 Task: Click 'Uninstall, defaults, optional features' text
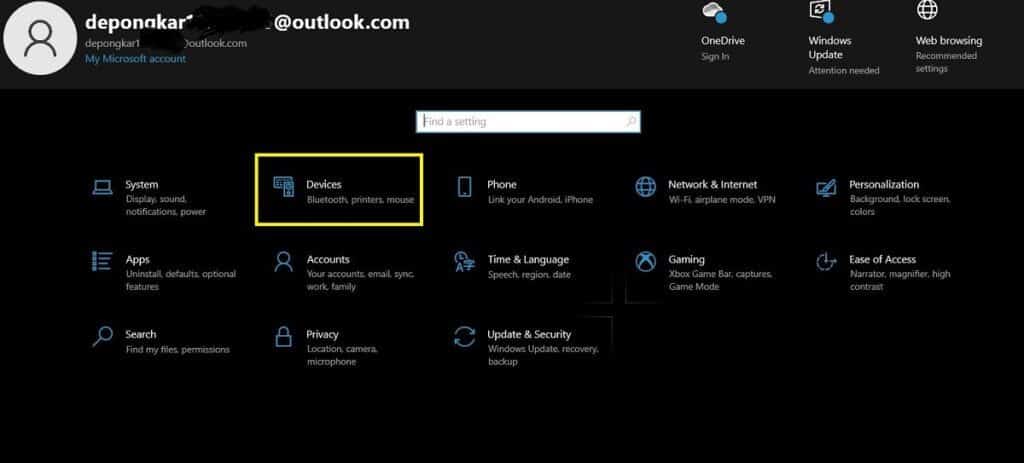click(x=181, y=281)
